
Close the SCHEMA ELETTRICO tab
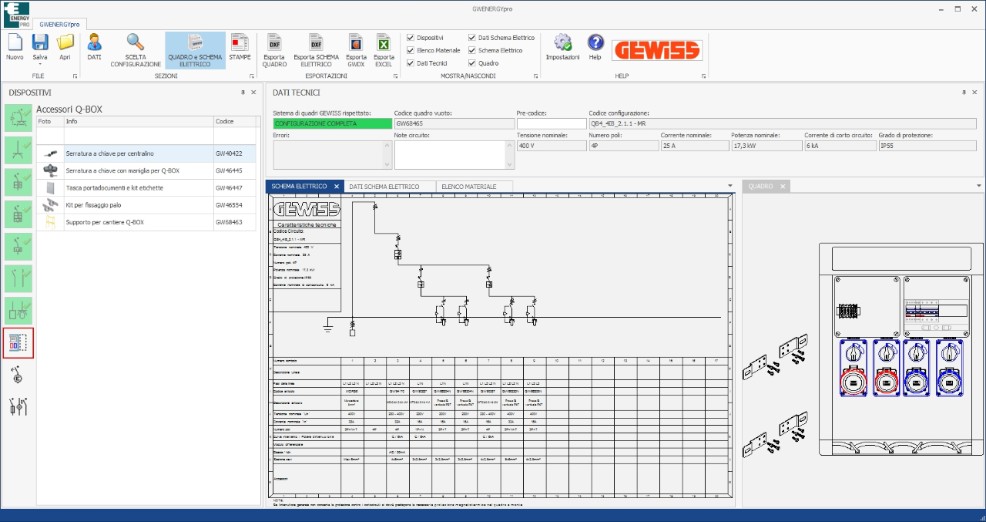[336, 186]
